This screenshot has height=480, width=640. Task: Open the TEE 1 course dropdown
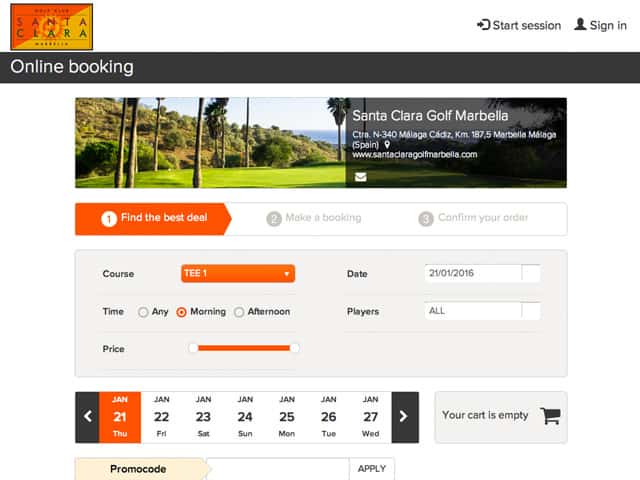pos(238,273)
